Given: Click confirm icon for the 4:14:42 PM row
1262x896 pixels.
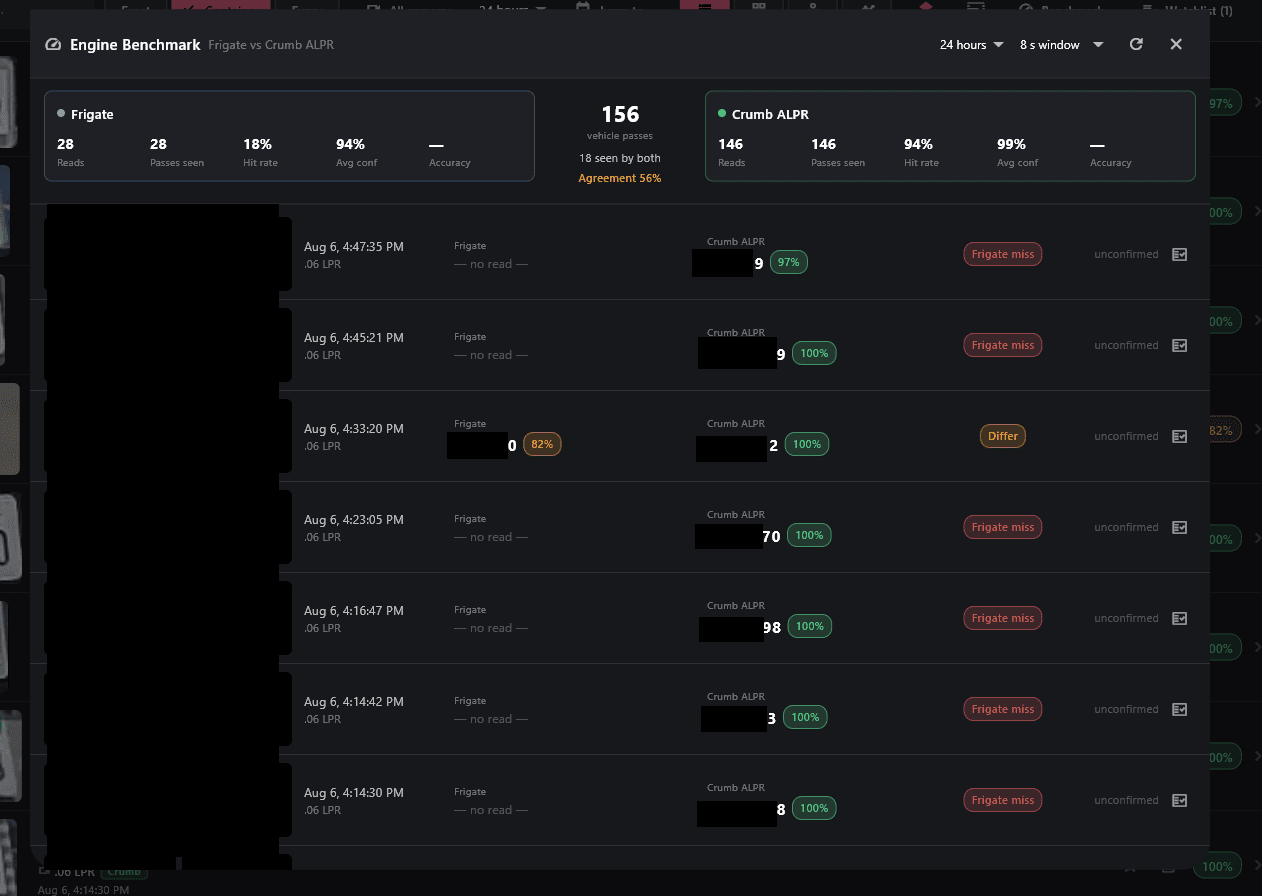Looking at the screenshot, I should coord(1180,709).
